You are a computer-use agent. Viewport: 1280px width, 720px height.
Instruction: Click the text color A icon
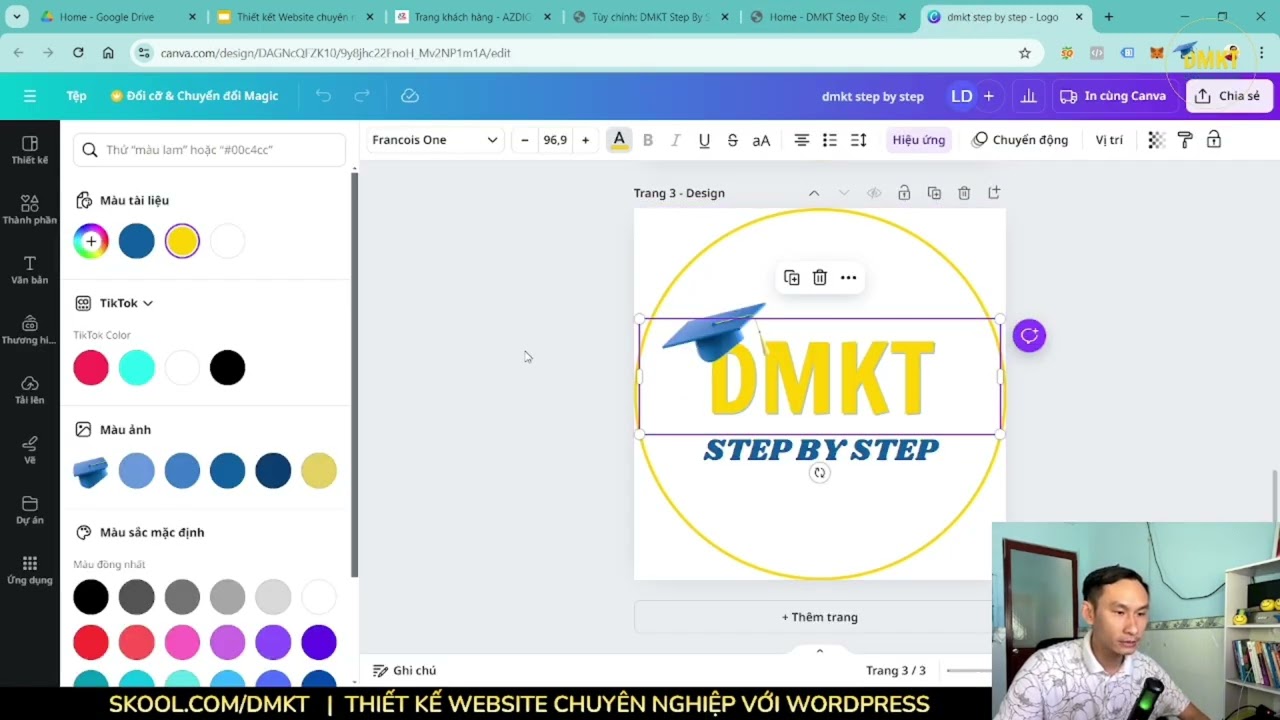[x=619, y=140]
